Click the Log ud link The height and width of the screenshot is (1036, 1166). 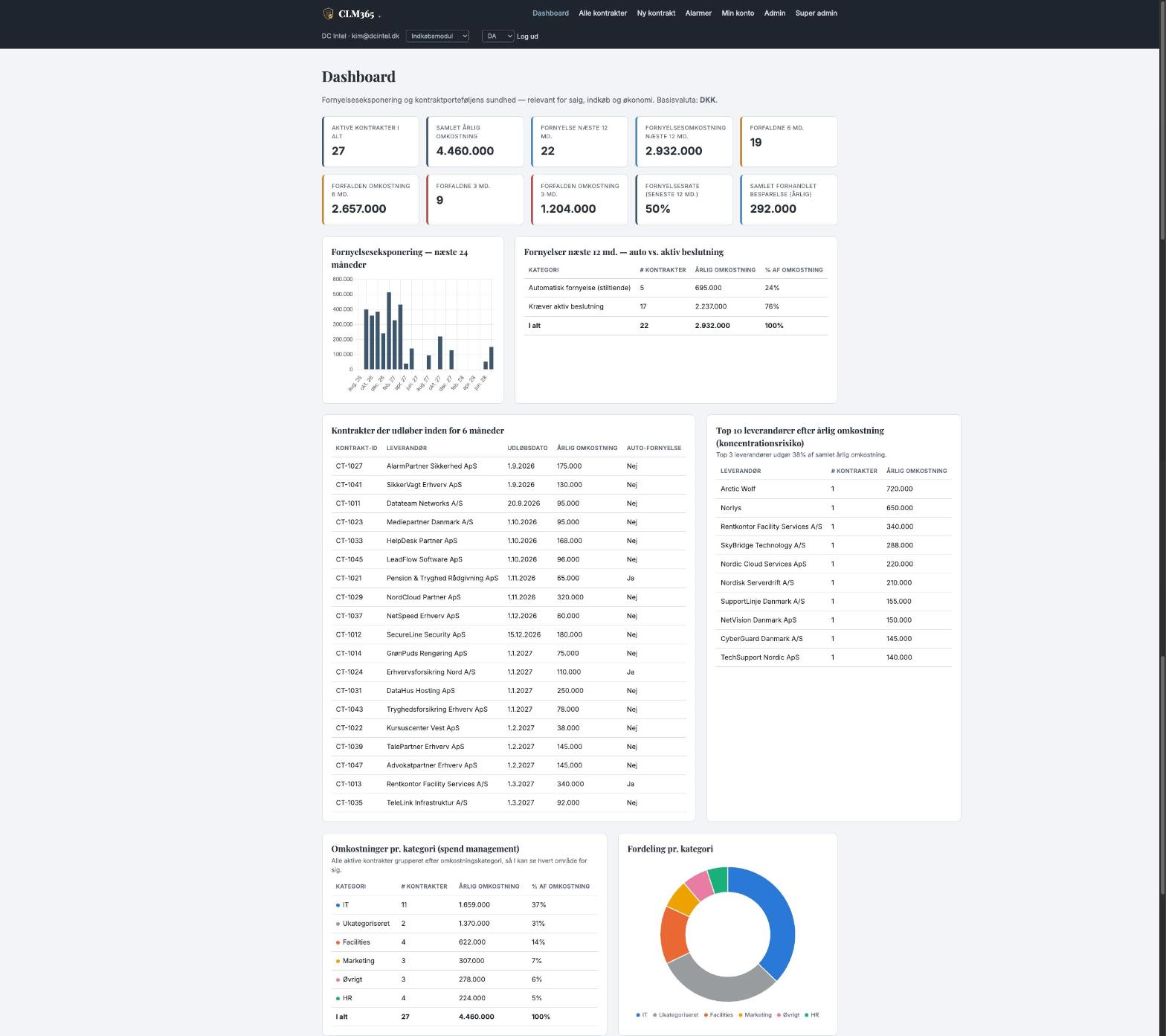527,36
